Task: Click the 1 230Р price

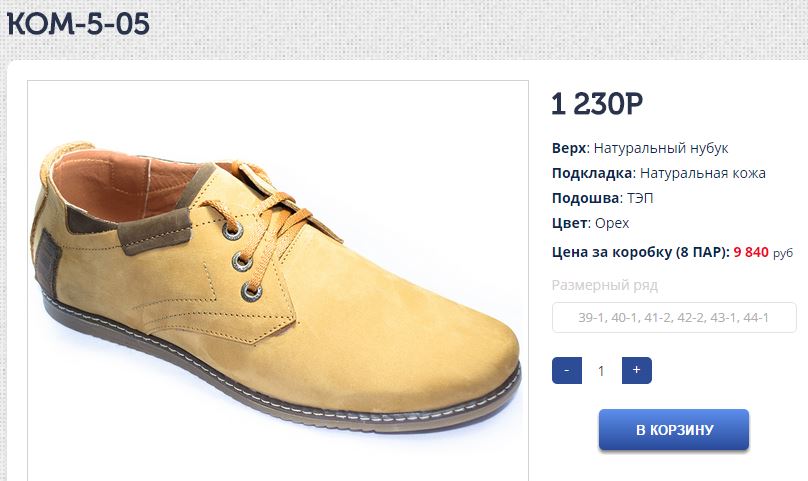Action: click(x=596, y=104)
